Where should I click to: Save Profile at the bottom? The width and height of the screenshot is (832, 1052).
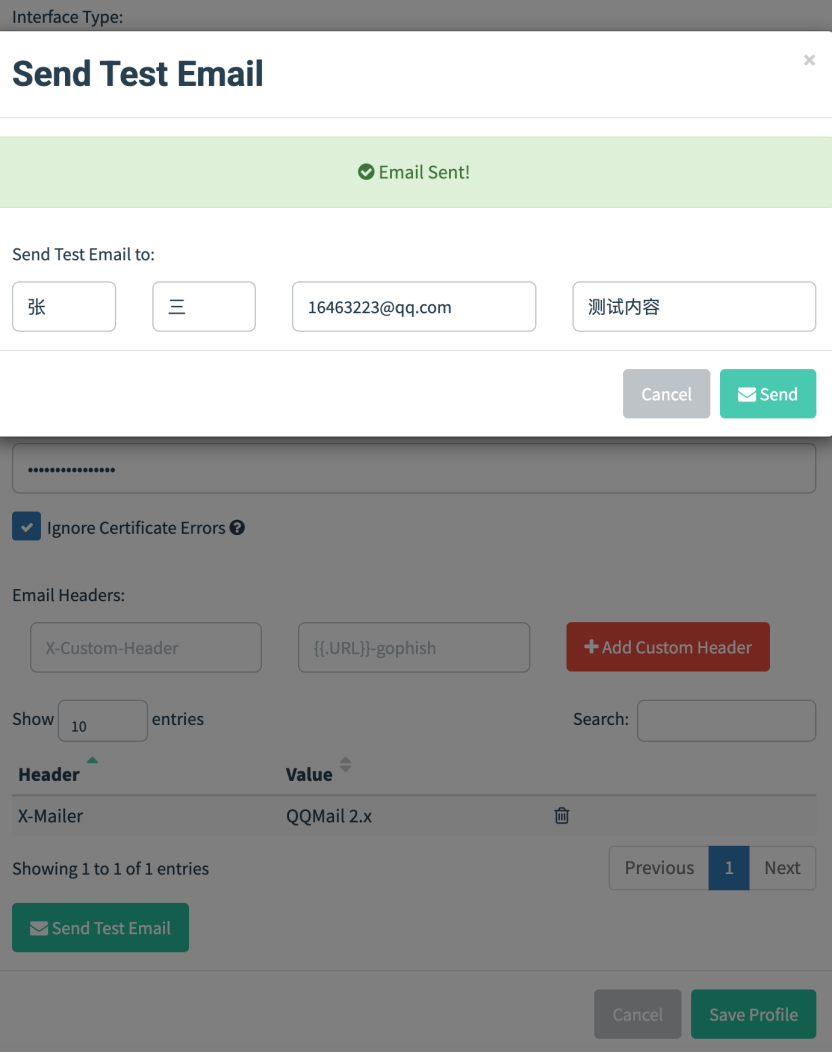[x=753, y=1014]
